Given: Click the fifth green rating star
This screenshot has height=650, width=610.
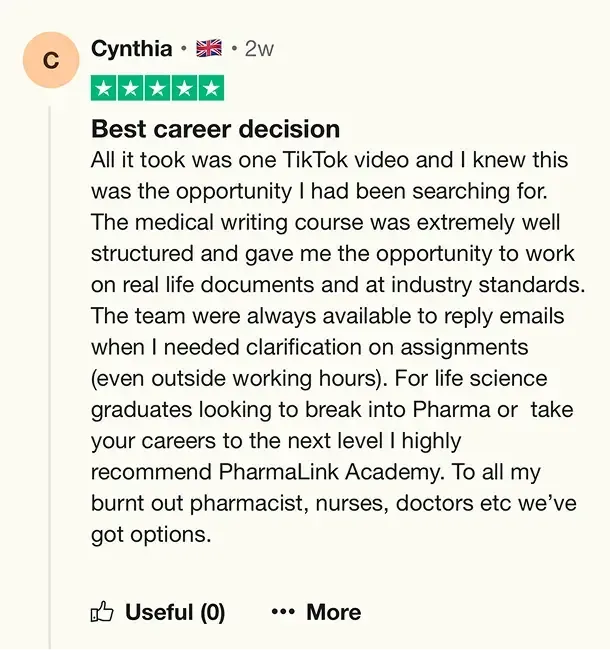Looking at the screenshot, I should point(210,88).
